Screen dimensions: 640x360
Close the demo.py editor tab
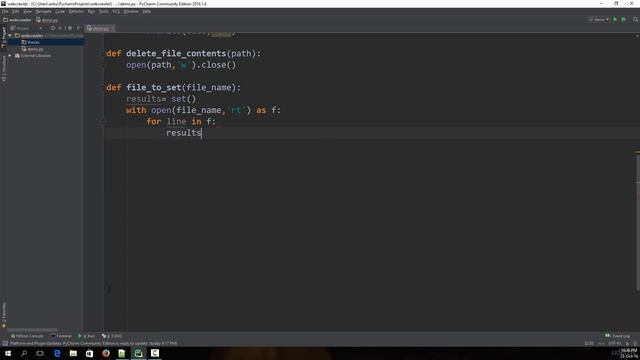pos(112,28)
